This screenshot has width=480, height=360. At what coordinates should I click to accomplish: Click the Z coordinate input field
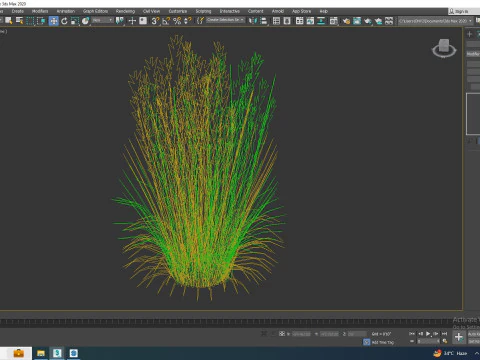pyautogui.click(x=357, y=334)
